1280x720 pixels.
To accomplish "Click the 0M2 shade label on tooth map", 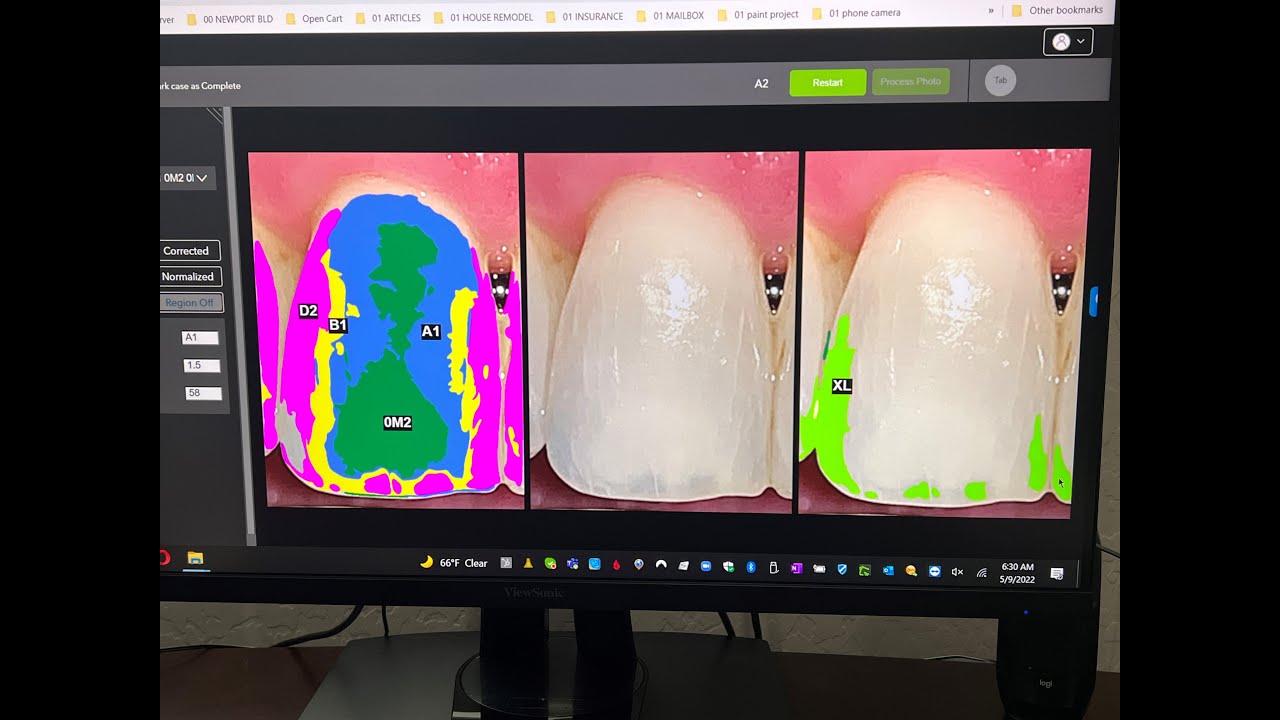I will tap(397, 423).
